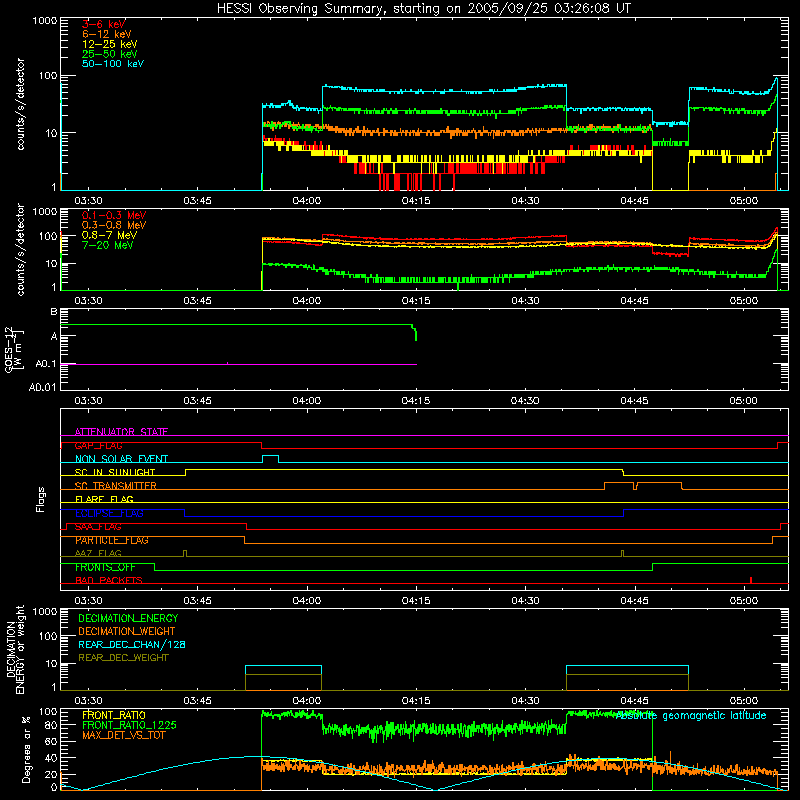
Task: Click the FLARE_FLAG label
Action: 104,499
